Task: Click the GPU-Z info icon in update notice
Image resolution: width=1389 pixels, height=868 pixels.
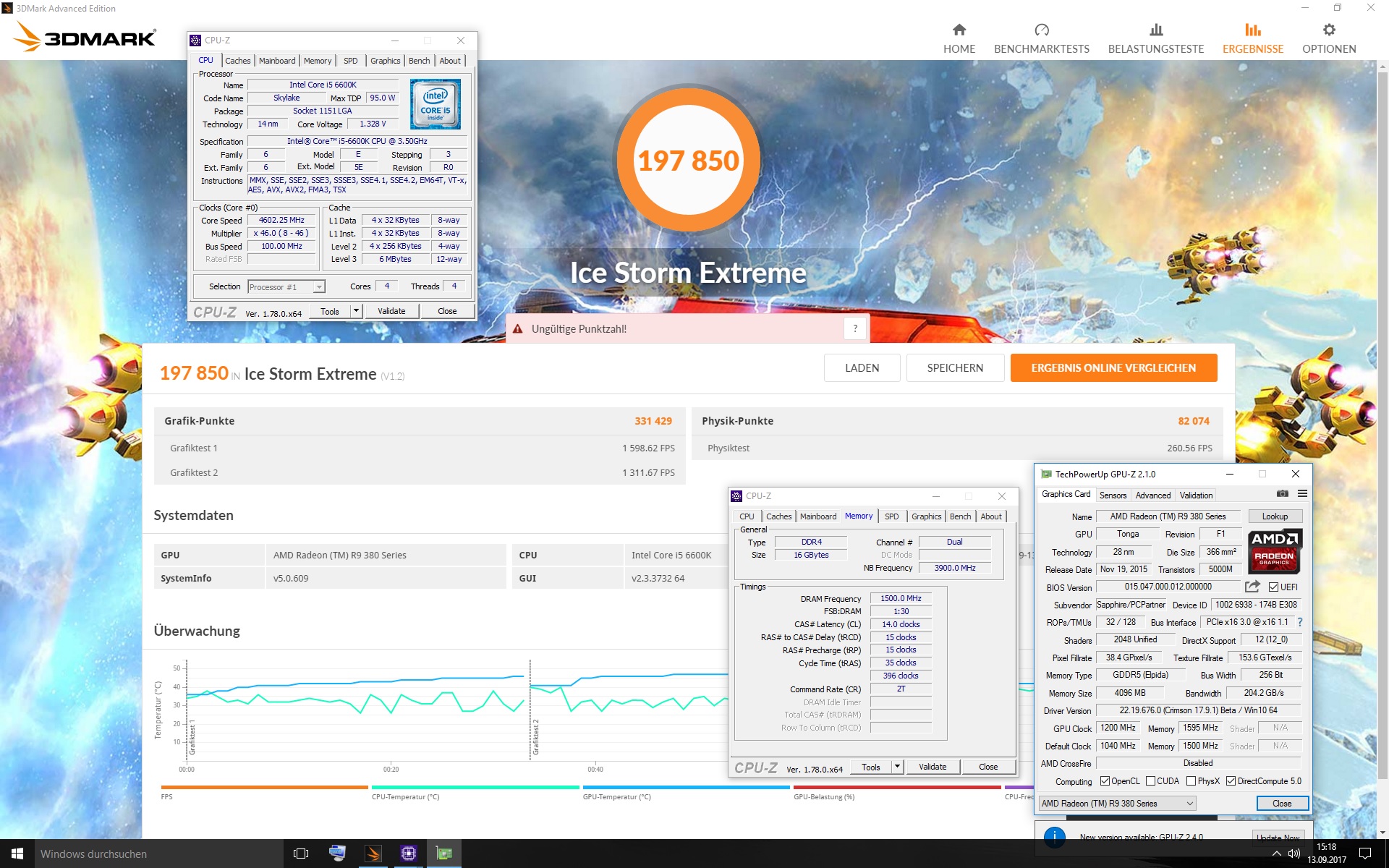Action: (x=1055, y=837)
